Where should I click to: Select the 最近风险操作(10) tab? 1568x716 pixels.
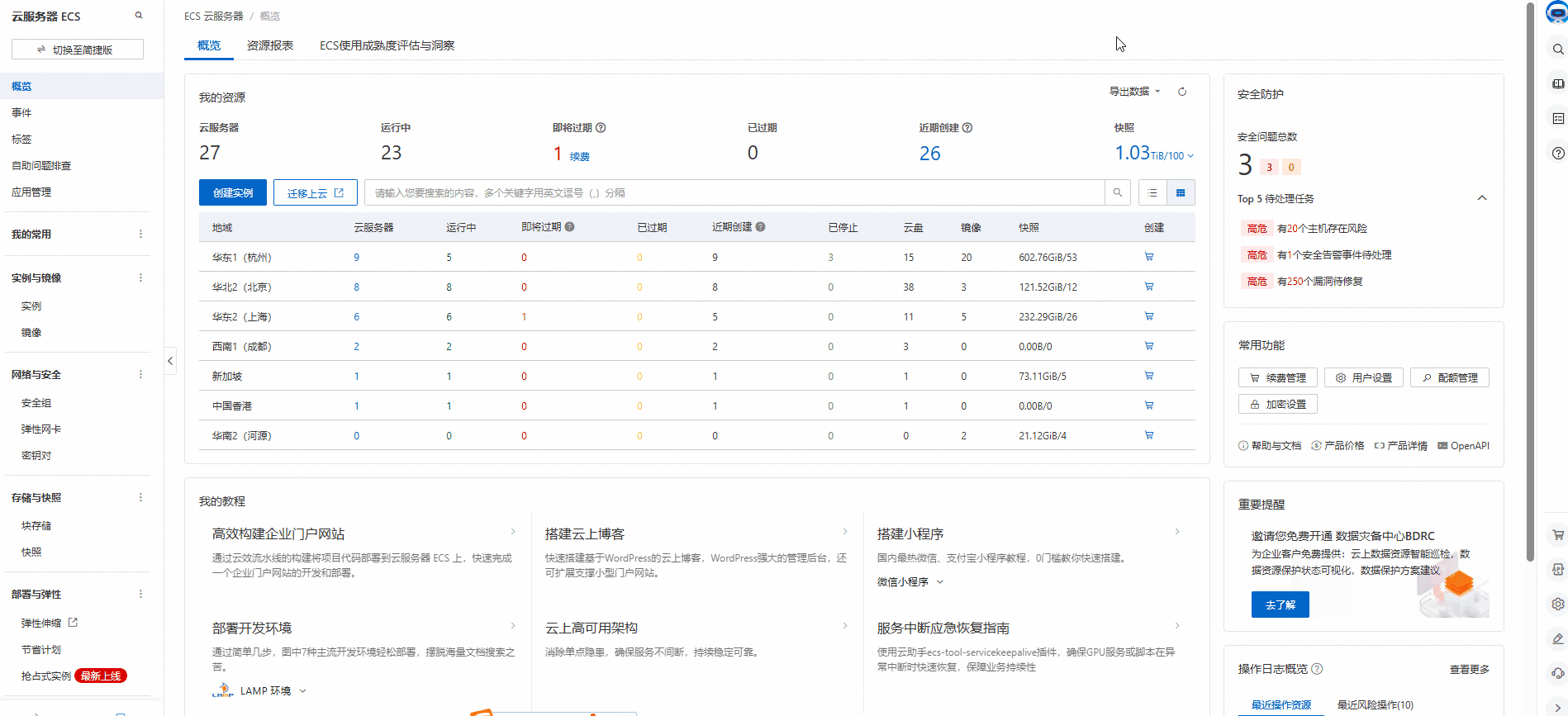pyautogui.click(x=1376, y=705)
